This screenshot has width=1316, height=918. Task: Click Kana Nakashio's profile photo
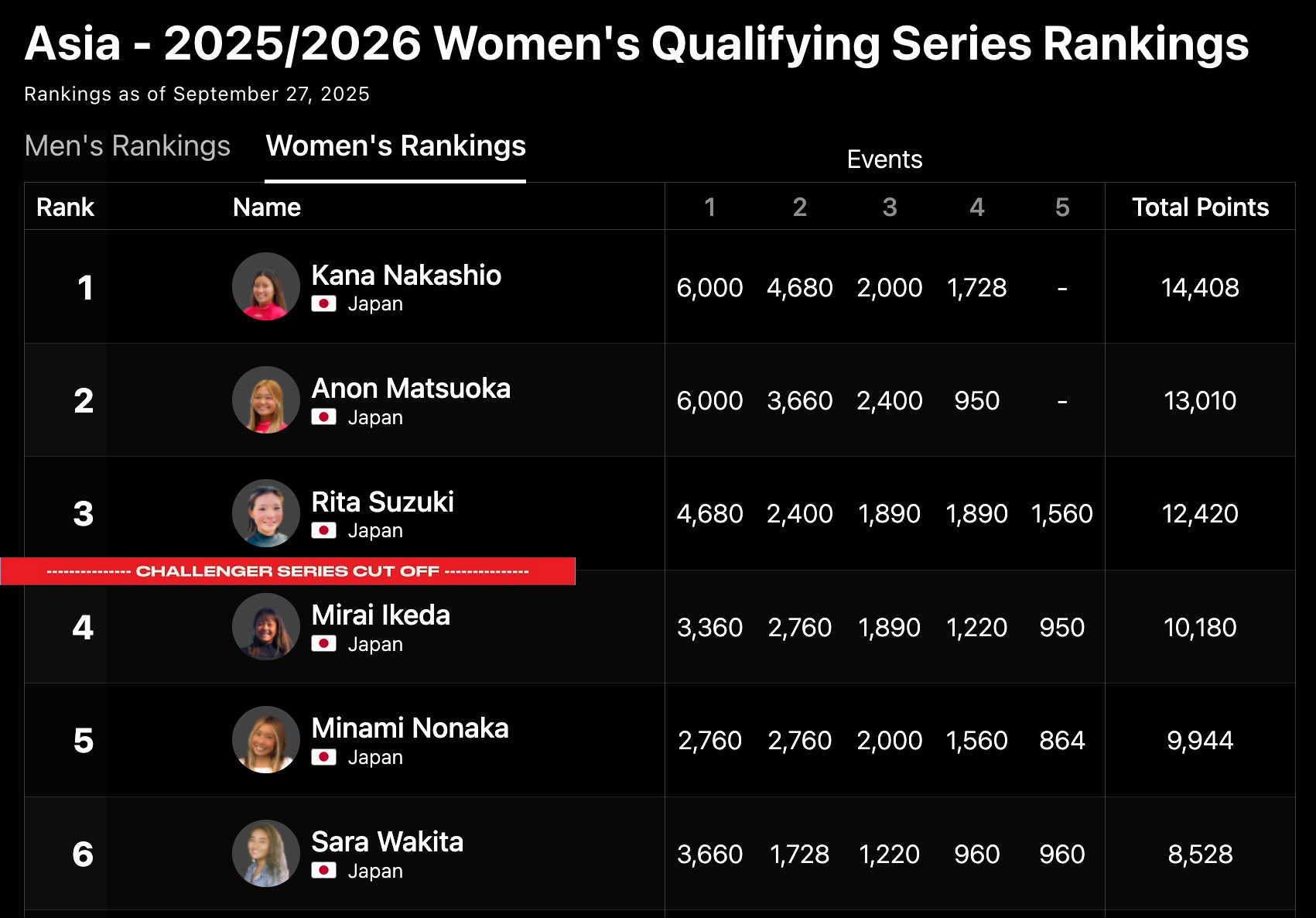coord(265,286)
